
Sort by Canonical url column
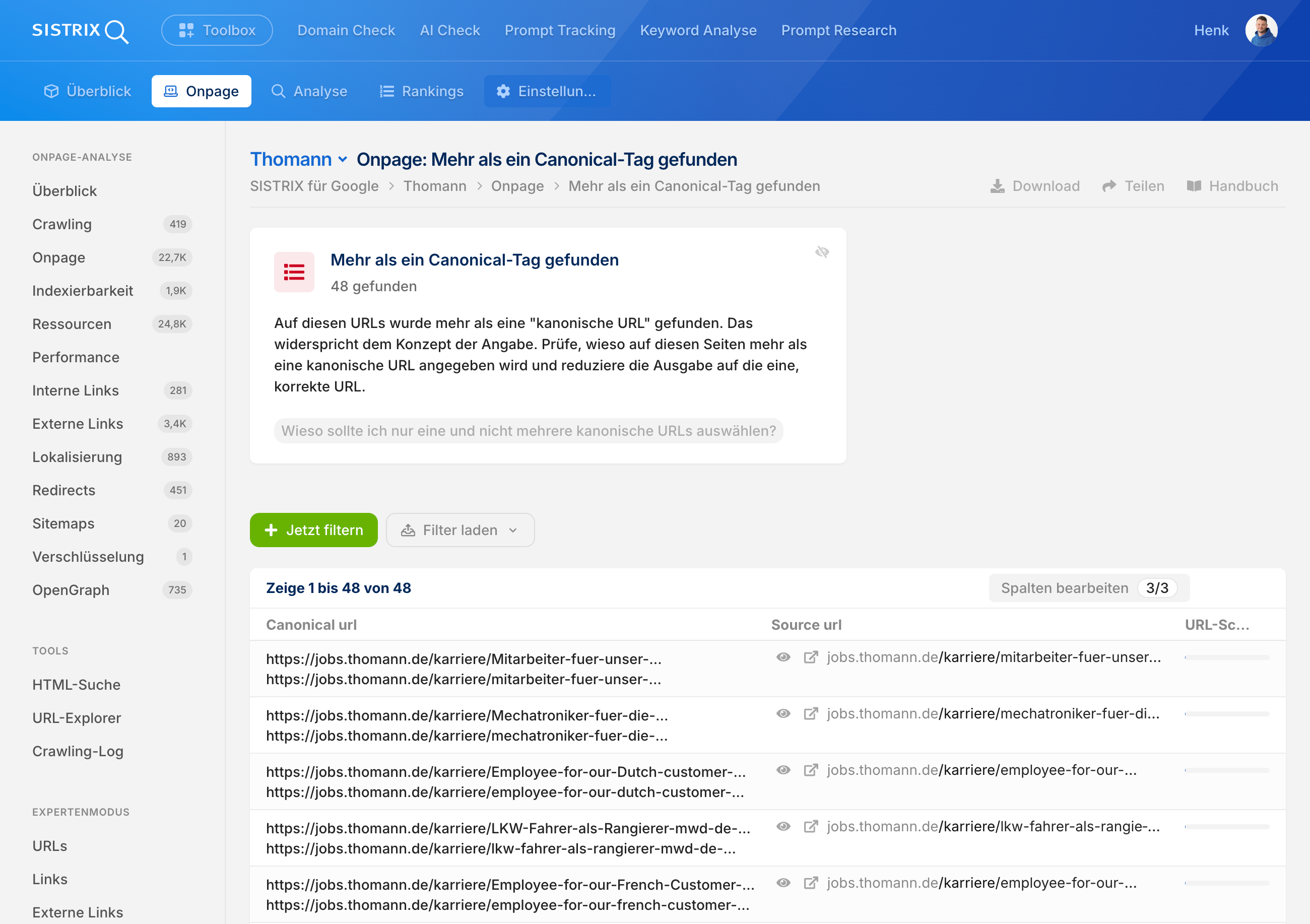click(x=311, y=625)
